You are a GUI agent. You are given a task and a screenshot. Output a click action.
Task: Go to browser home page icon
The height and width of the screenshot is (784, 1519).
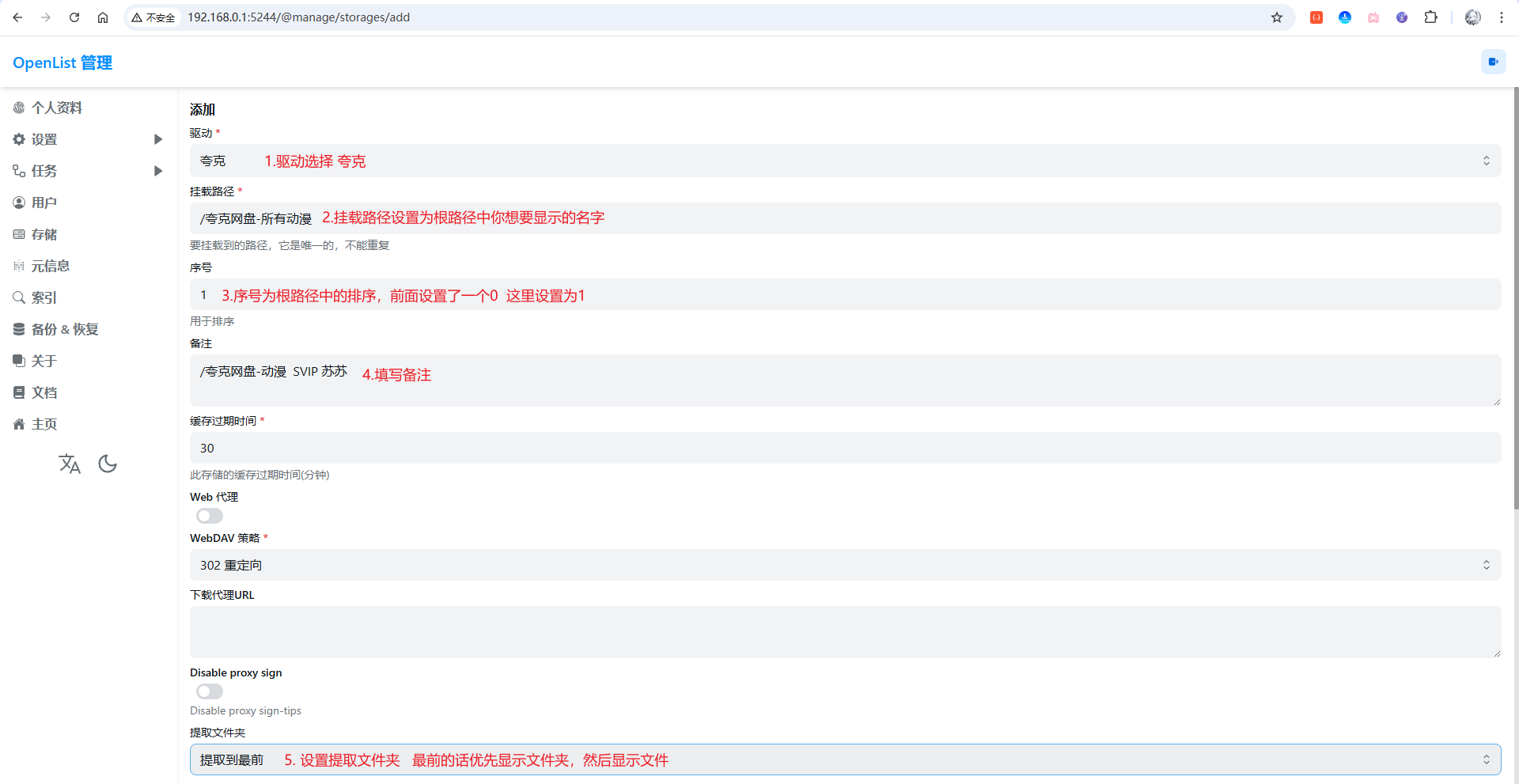[103, 17]
